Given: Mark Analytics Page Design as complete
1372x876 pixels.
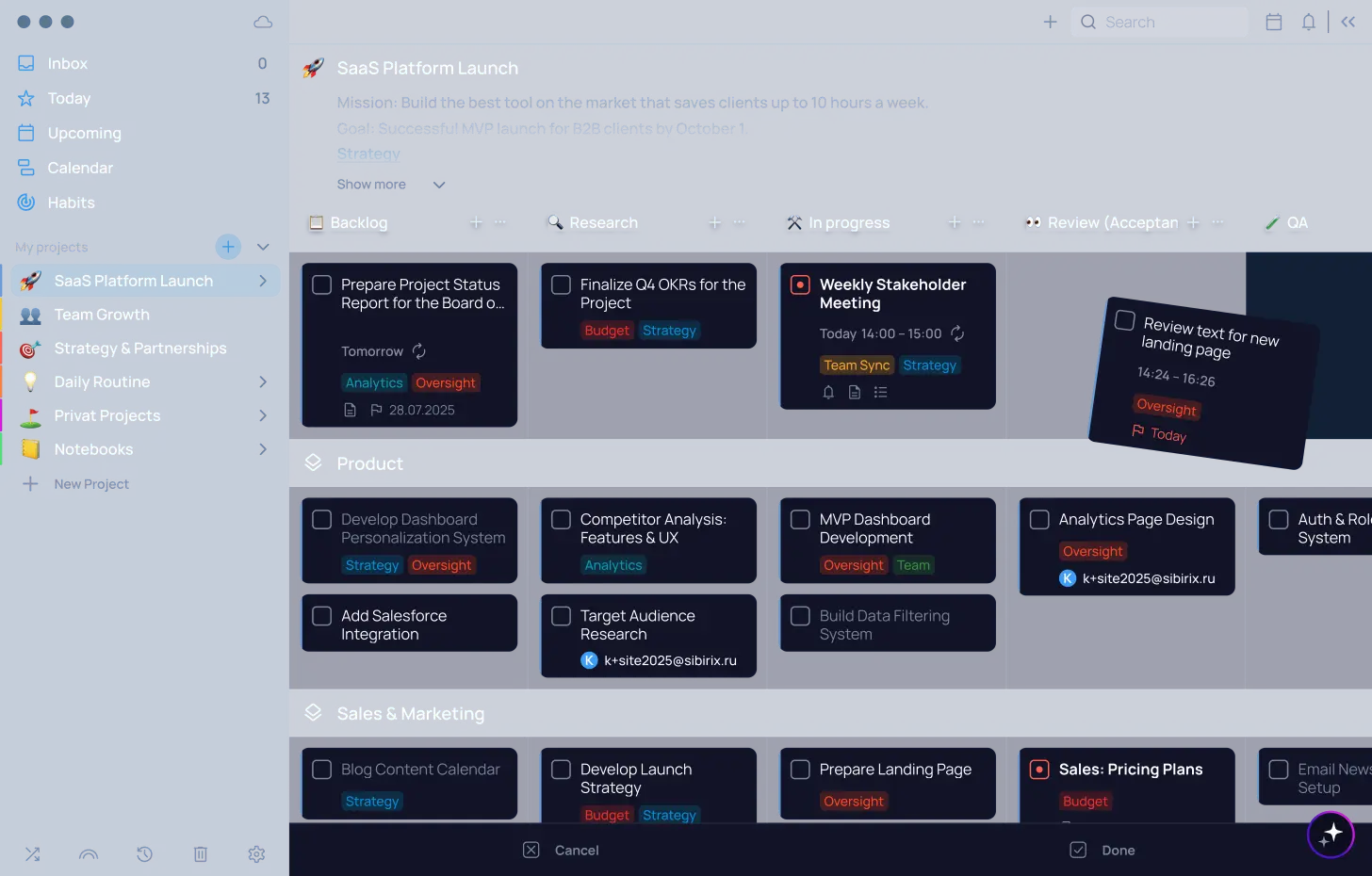Looking at the screenshot, I should coord(1039,520).
